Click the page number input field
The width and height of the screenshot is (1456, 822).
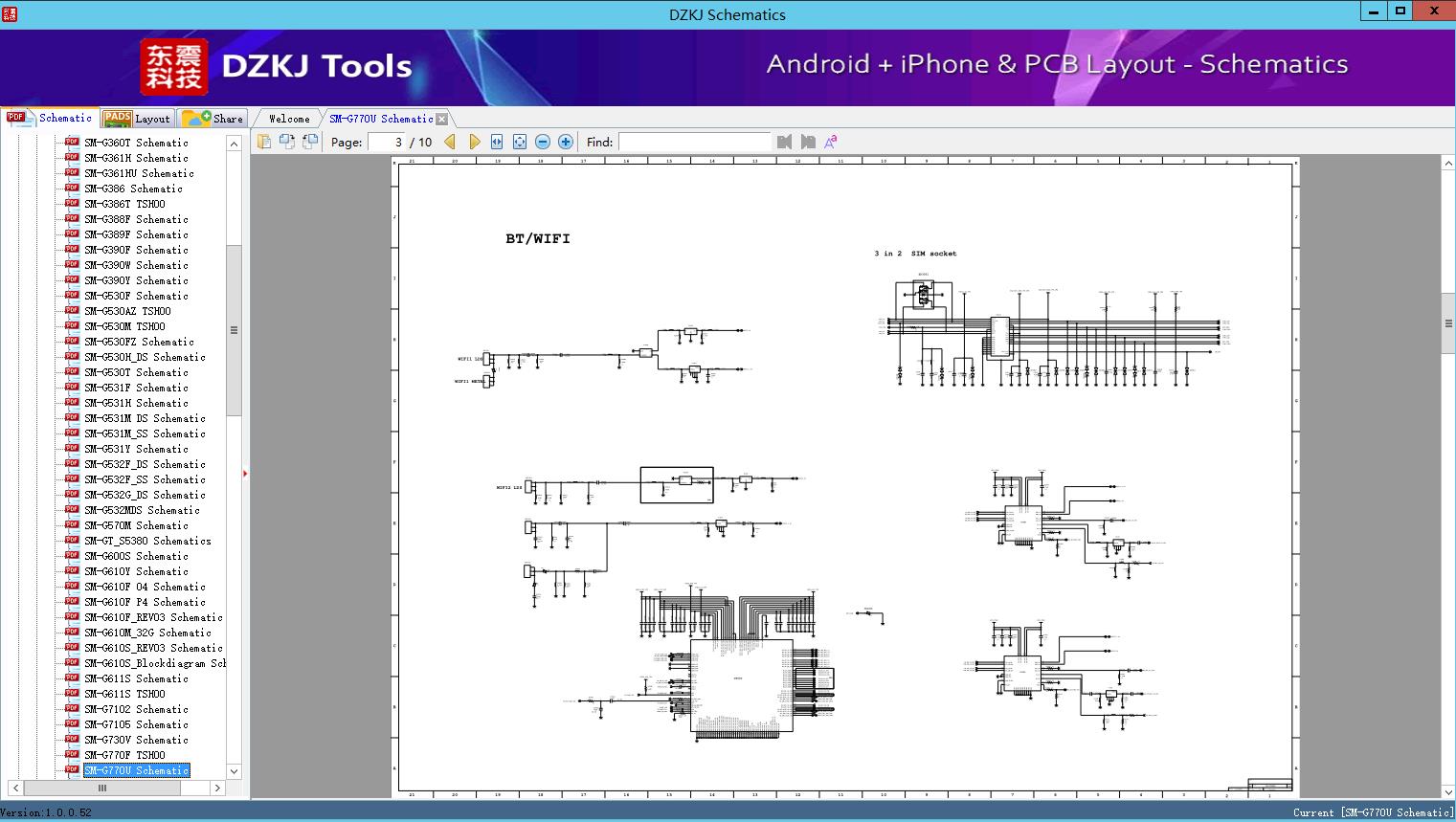click(x=387, y=142)
